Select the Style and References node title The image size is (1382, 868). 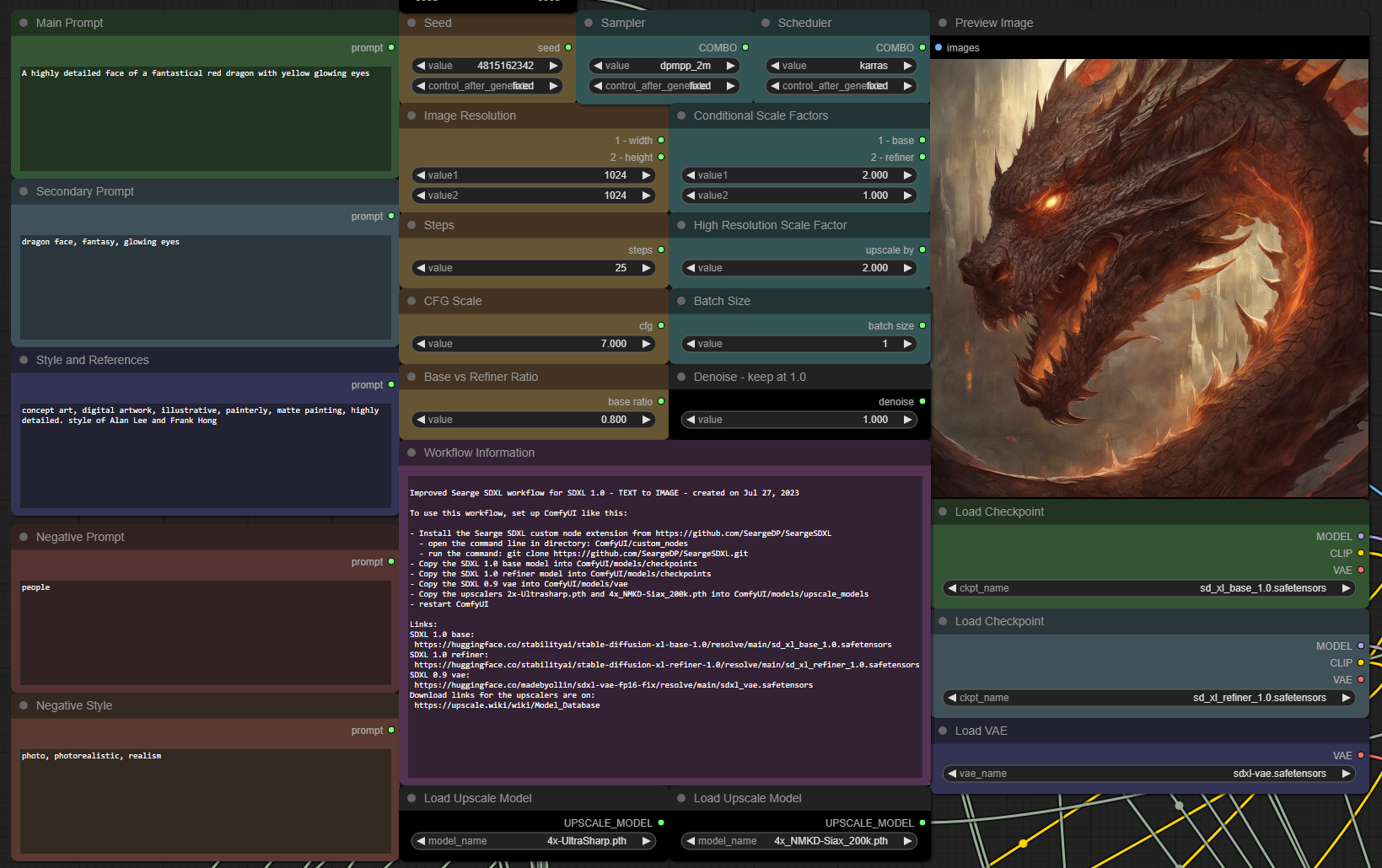point(92,360)
